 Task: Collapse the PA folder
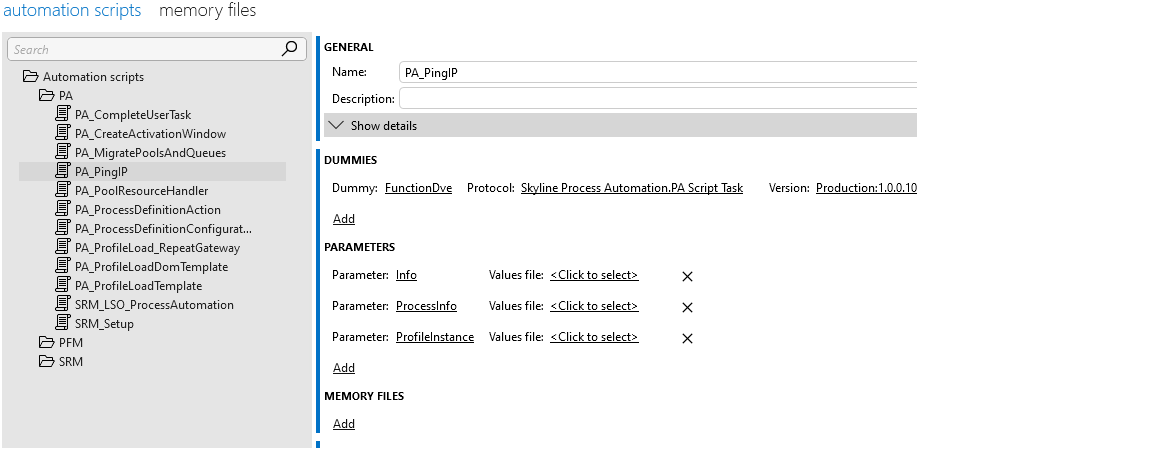(x=47, y=96)
